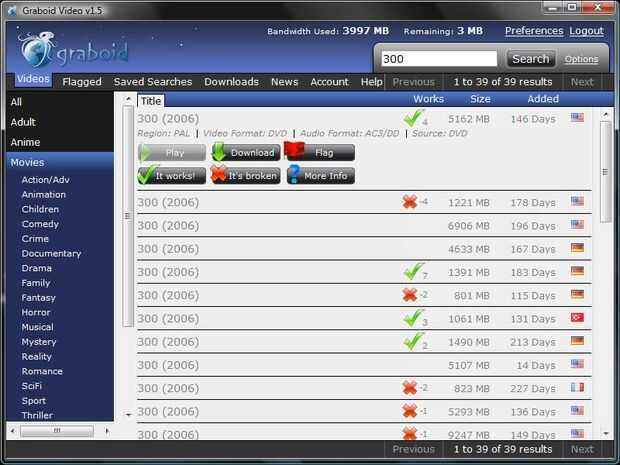Image resolution: width=620 pixels, height=465 pixels.
Task: Switch to the Videos tab
Action: coord(33,79)
